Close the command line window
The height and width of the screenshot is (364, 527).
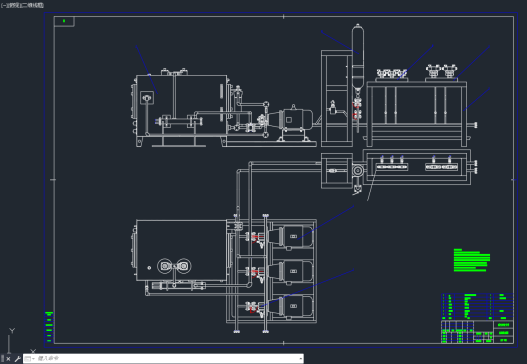coord(8,359)
